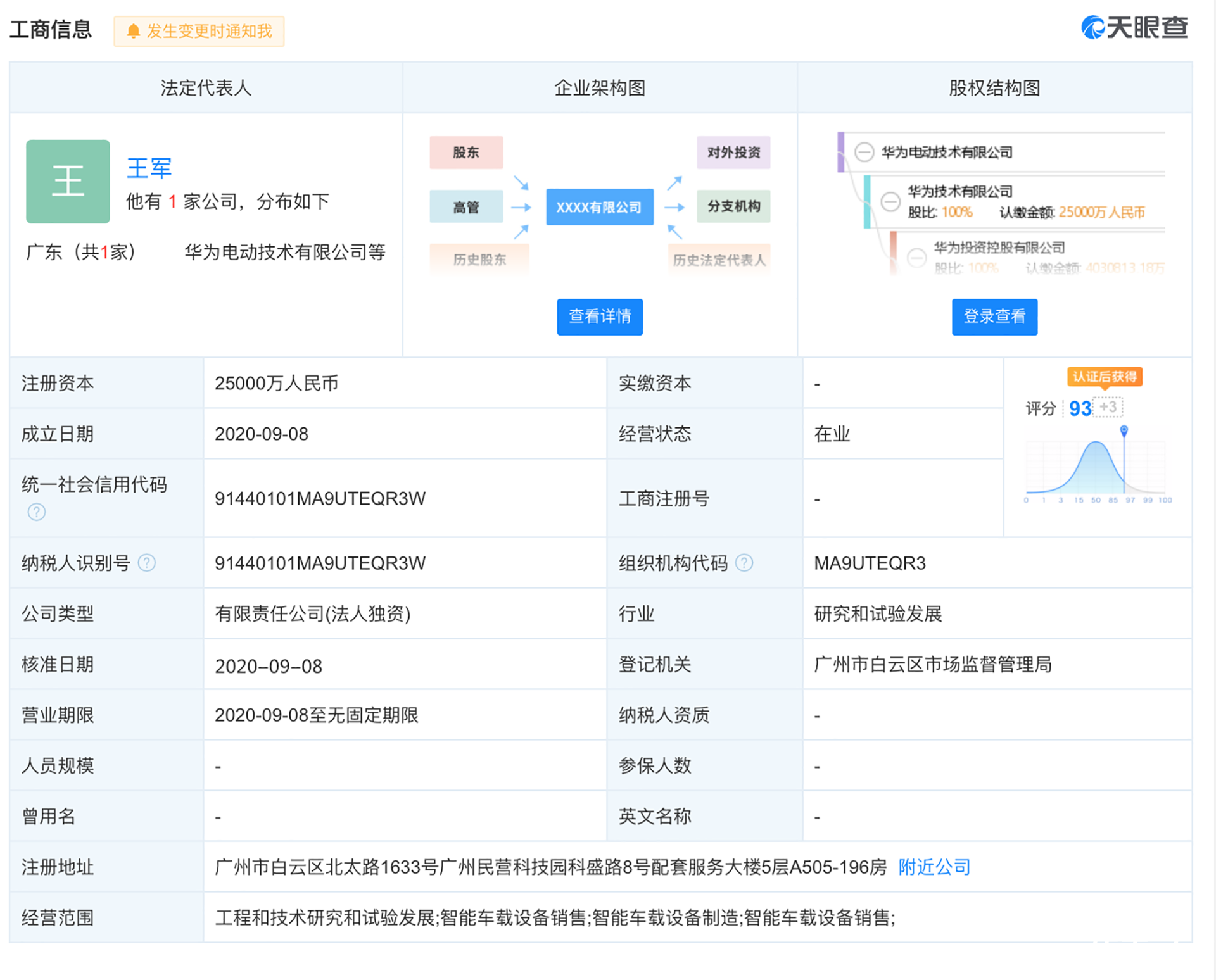Click the green 王 avatar thumbnail
Screen dimensions: 1216x980
68,181
